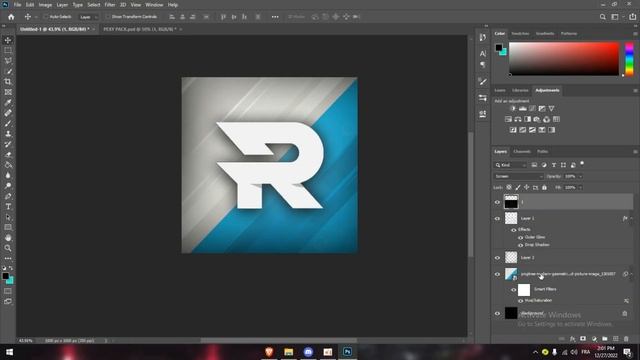Hide the top selected layer

[x=497, y=202]
